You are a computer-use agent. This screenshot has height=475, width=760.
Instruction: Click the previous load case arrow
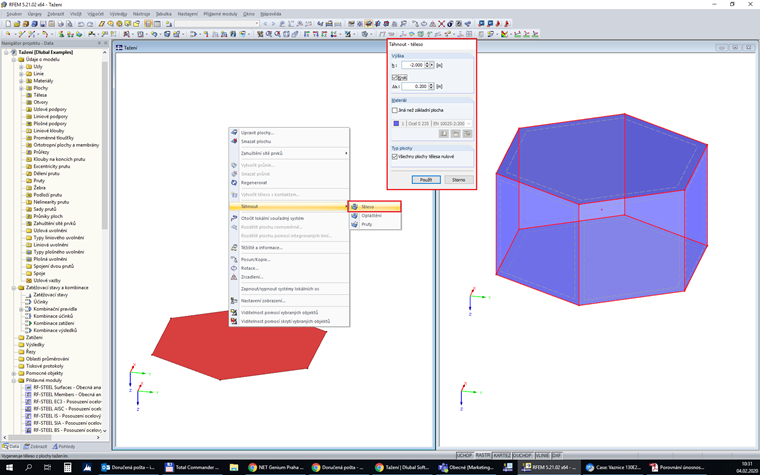pos(265,24)
